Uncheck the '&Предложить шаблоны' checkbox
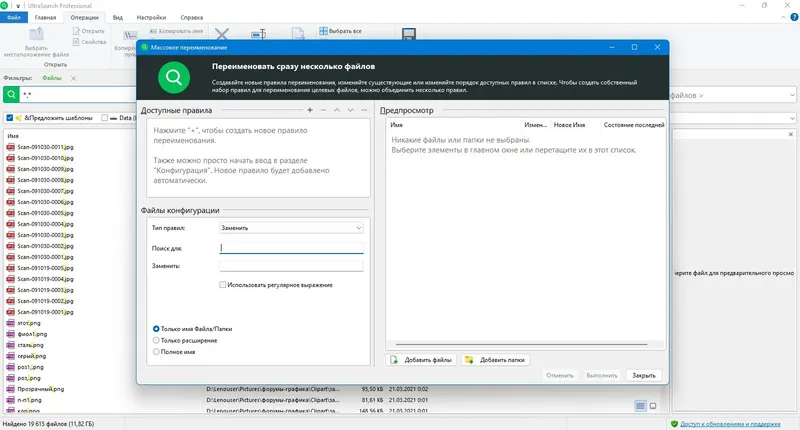 [9, 118]
